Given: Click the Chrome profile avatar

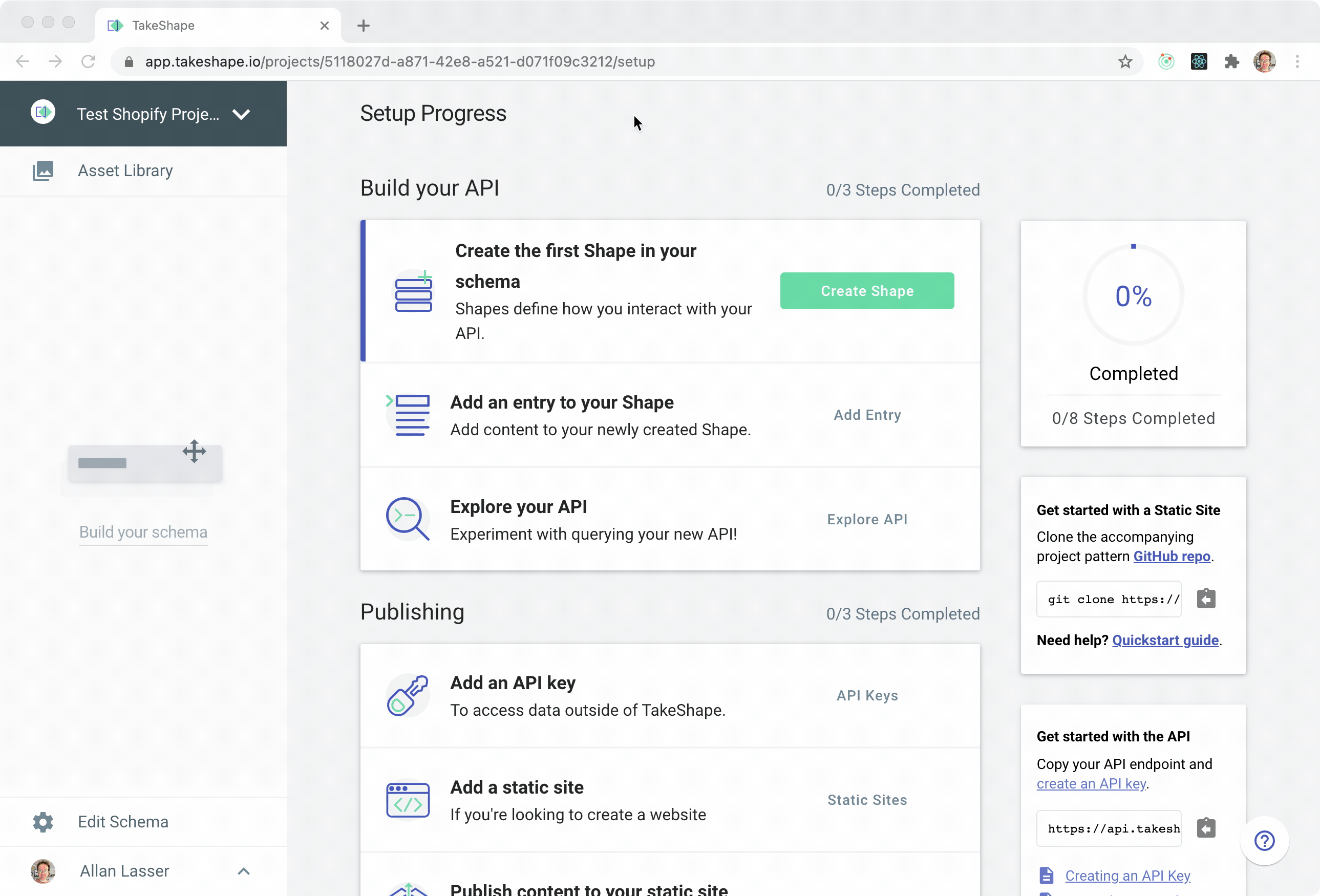Looking at the screenshot, I should pos(1264,61).
